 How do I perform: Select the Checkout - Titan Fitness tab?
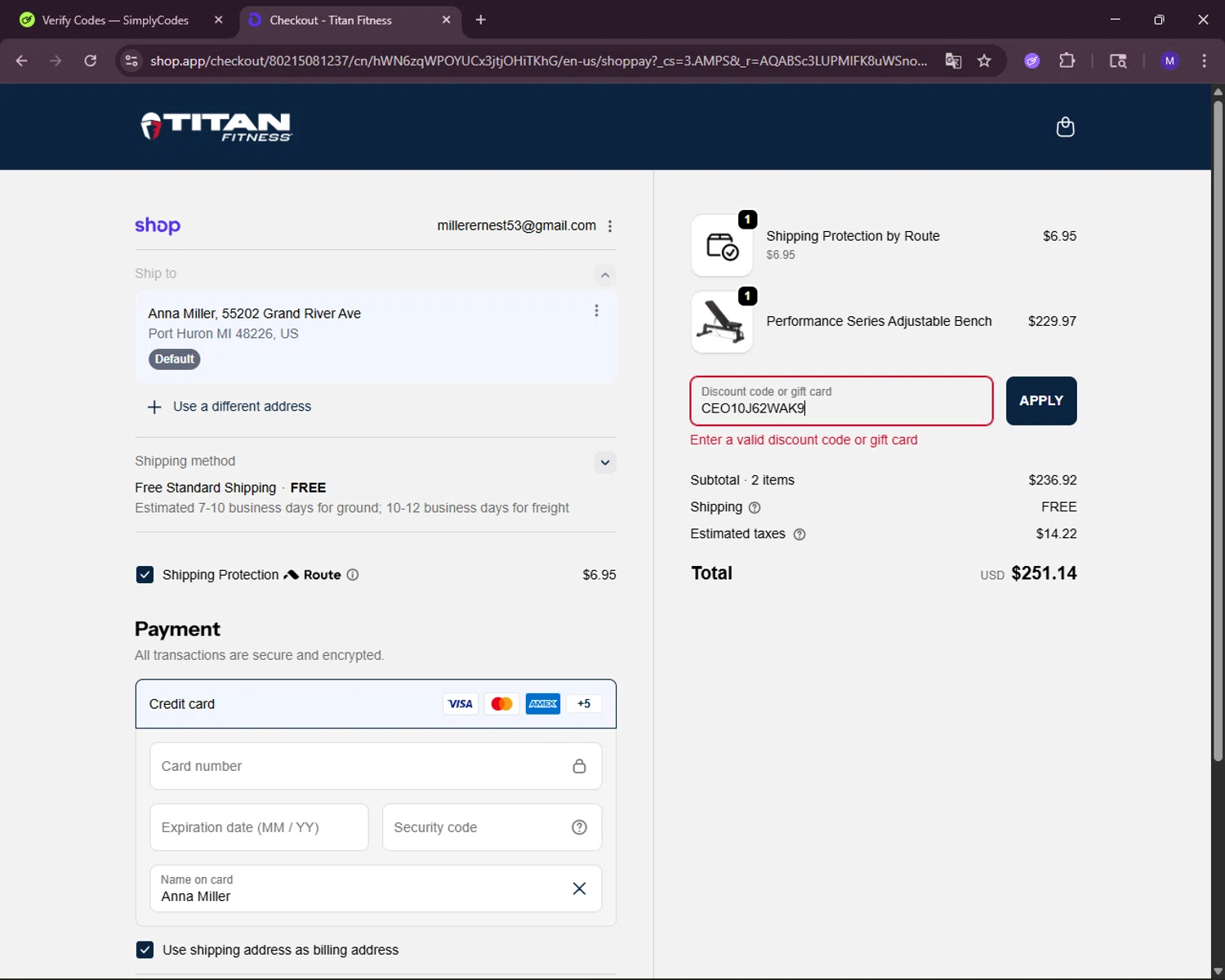331,20
